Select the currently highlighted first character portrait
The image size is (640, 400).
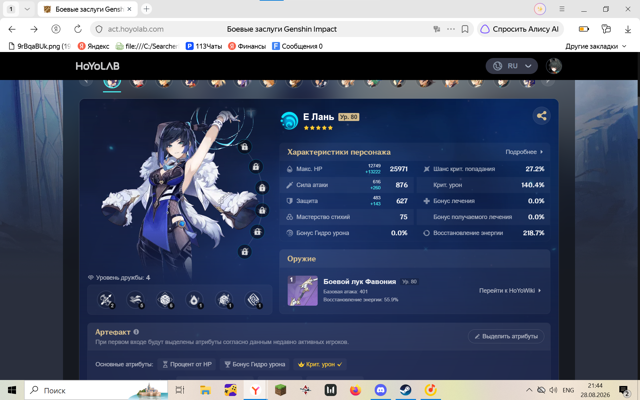pos(112,83)
